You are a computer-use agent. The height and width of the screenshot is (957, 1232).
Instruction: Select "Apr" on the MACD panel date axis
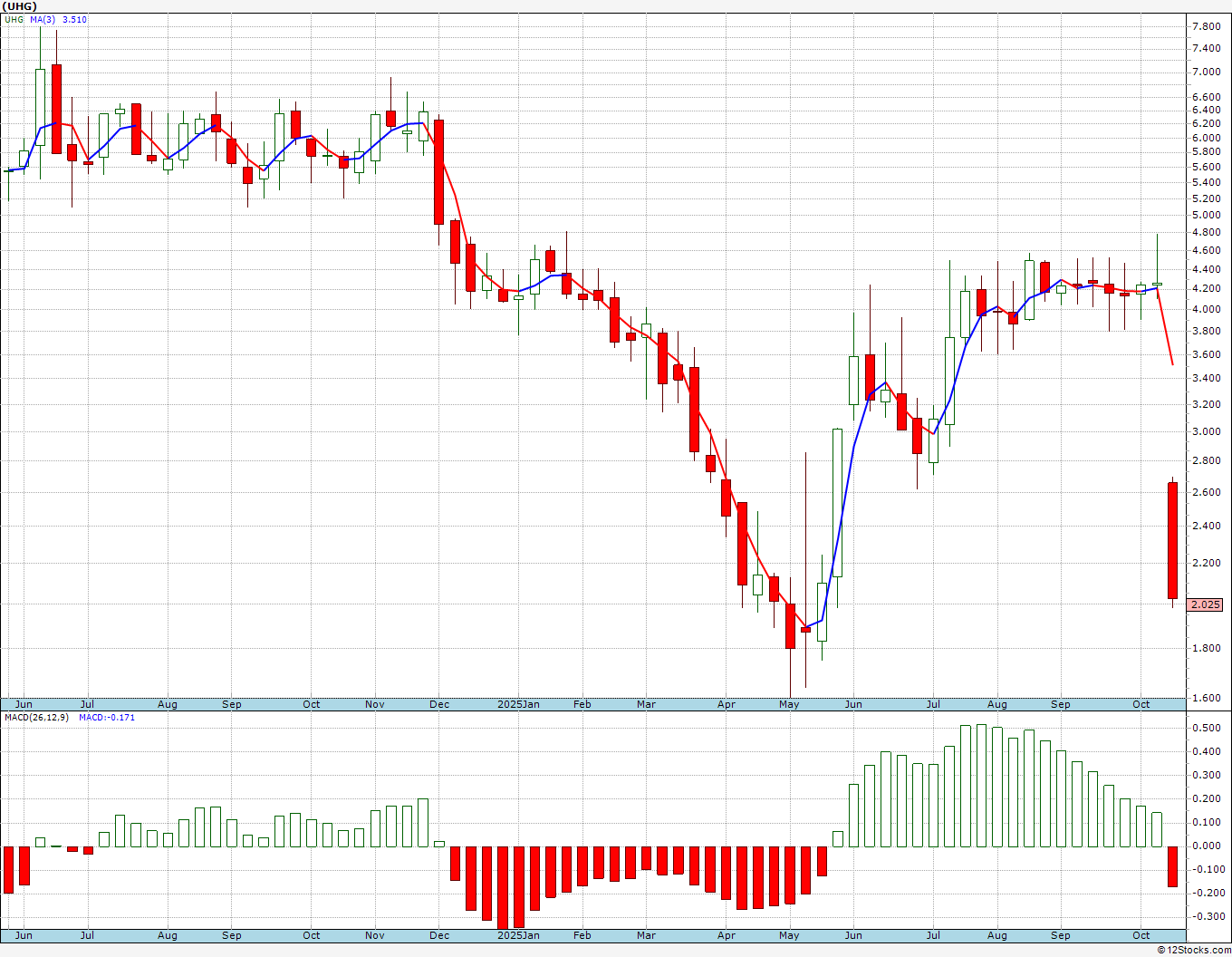tap(727, 935)
